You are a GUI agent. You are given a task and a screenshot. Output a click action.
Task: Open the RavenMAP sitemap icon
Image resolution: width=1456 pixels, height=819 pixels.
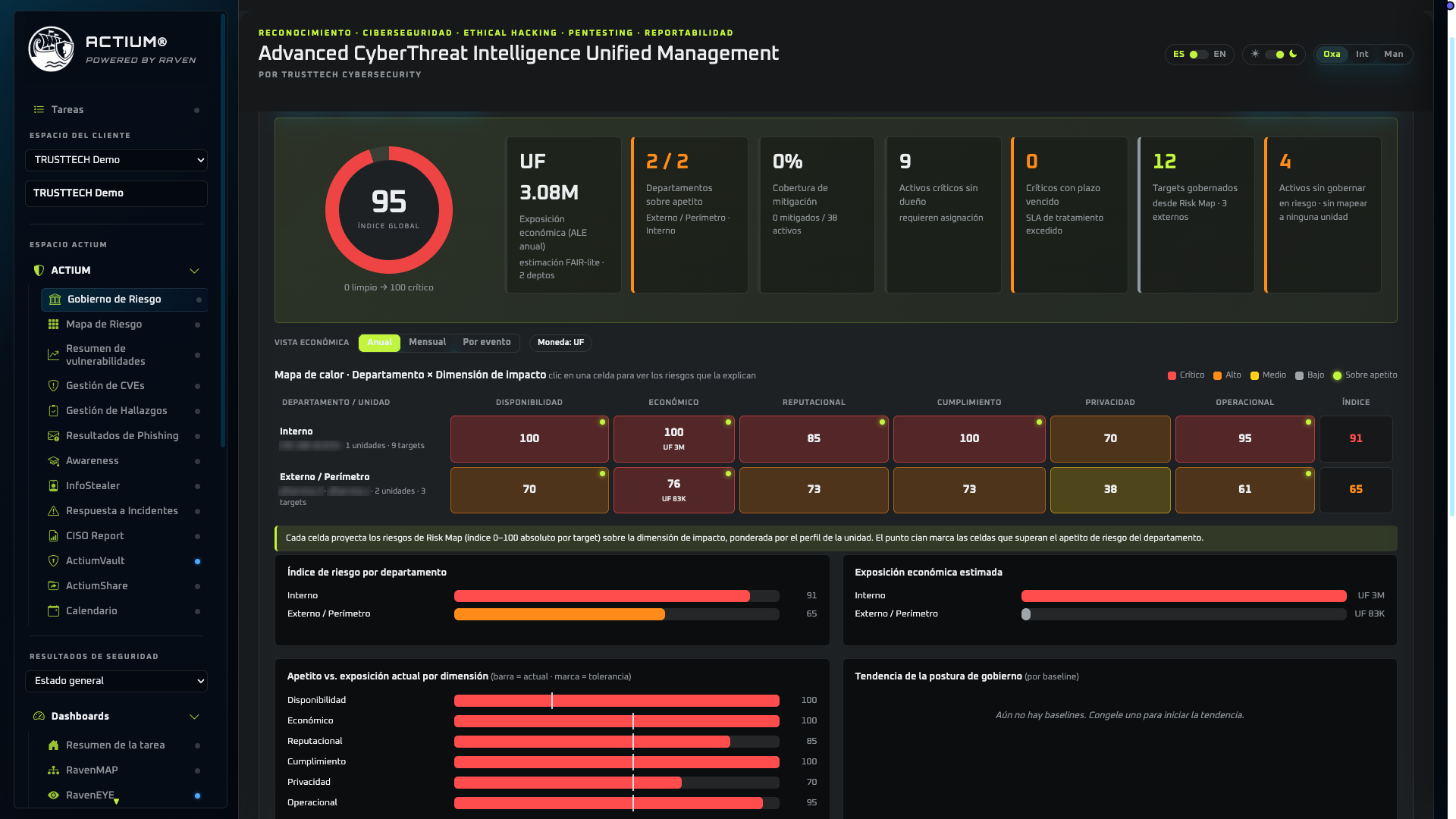tap(53, 770)
